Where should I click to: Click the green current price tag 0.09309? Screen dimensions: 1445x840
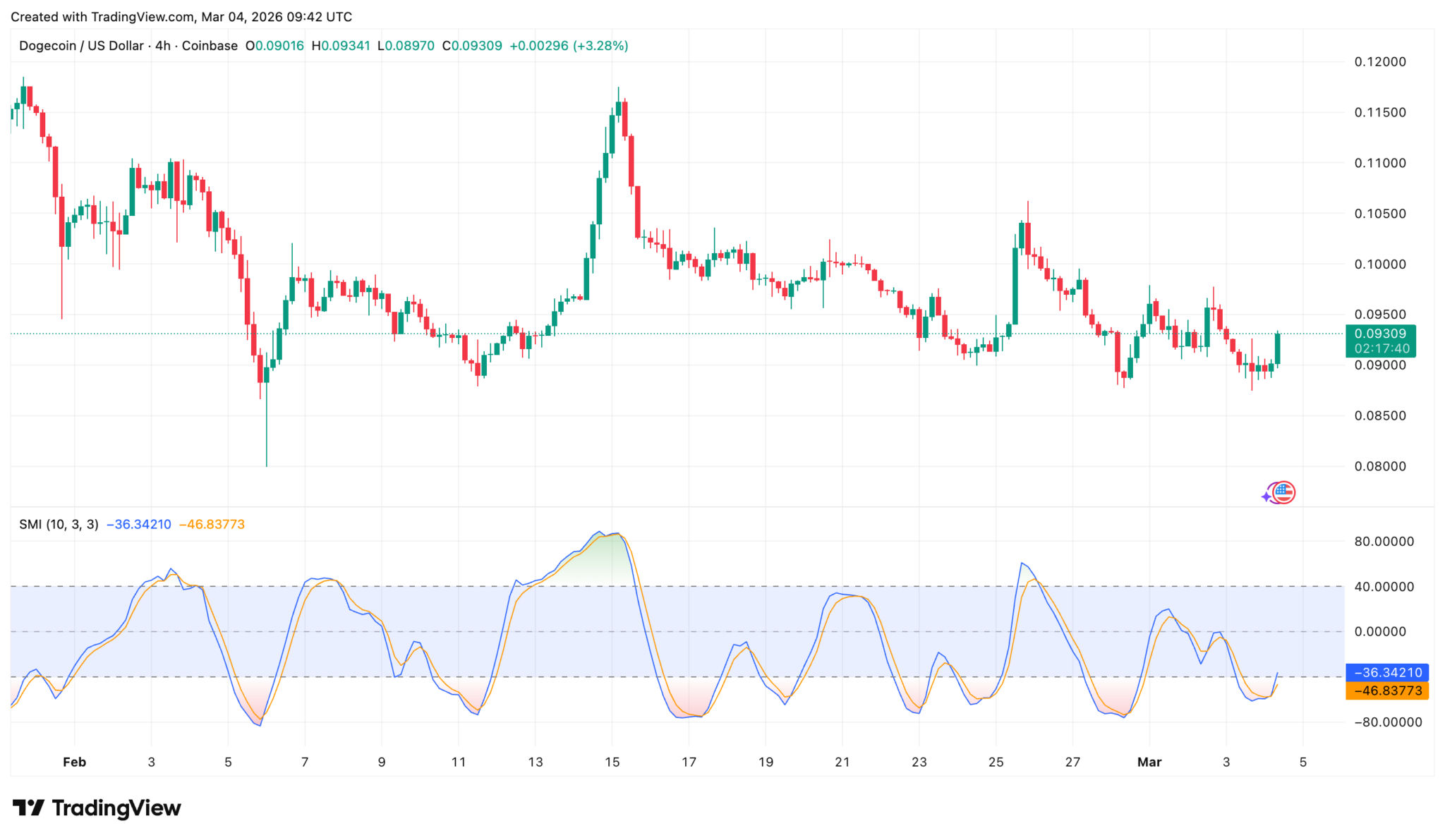coord(1380,334)
